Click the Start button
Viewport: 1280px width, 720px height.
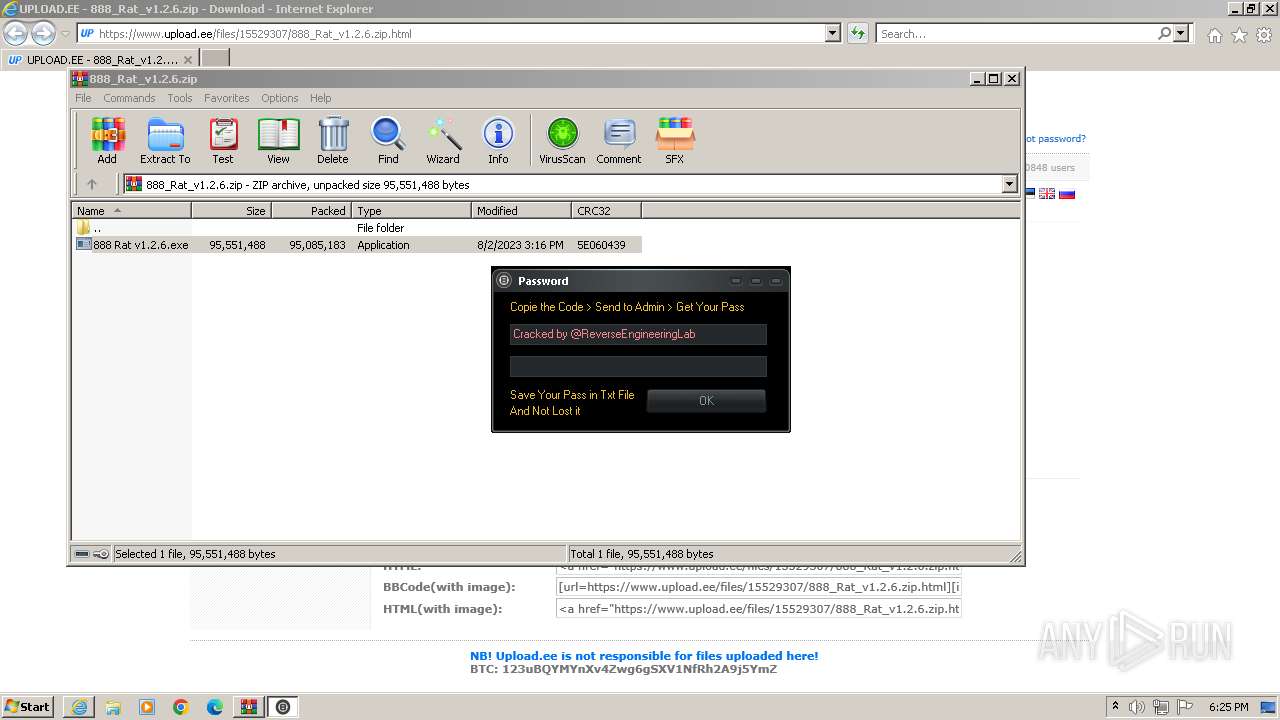(x=28, y=707)
